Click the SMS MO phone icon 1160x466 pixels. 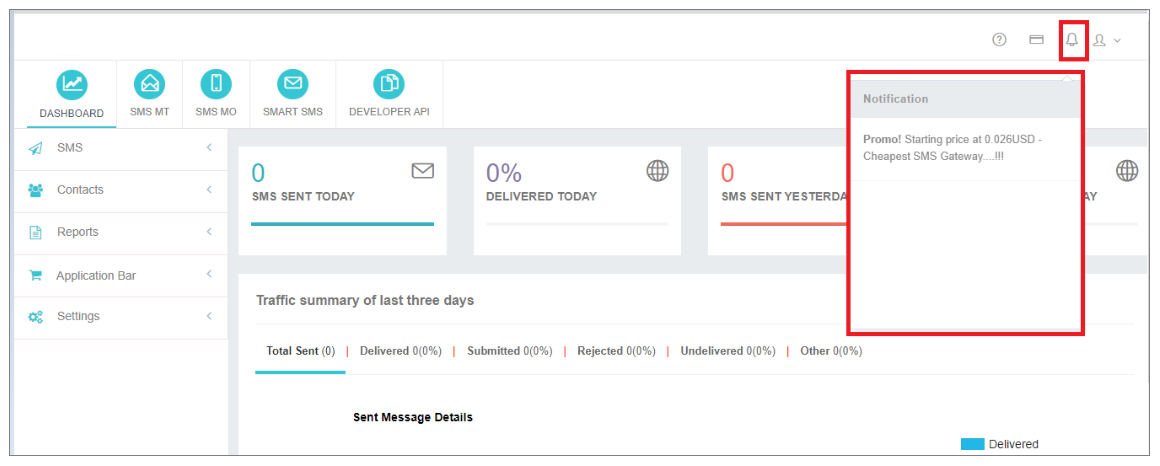(x=216, y=84)
